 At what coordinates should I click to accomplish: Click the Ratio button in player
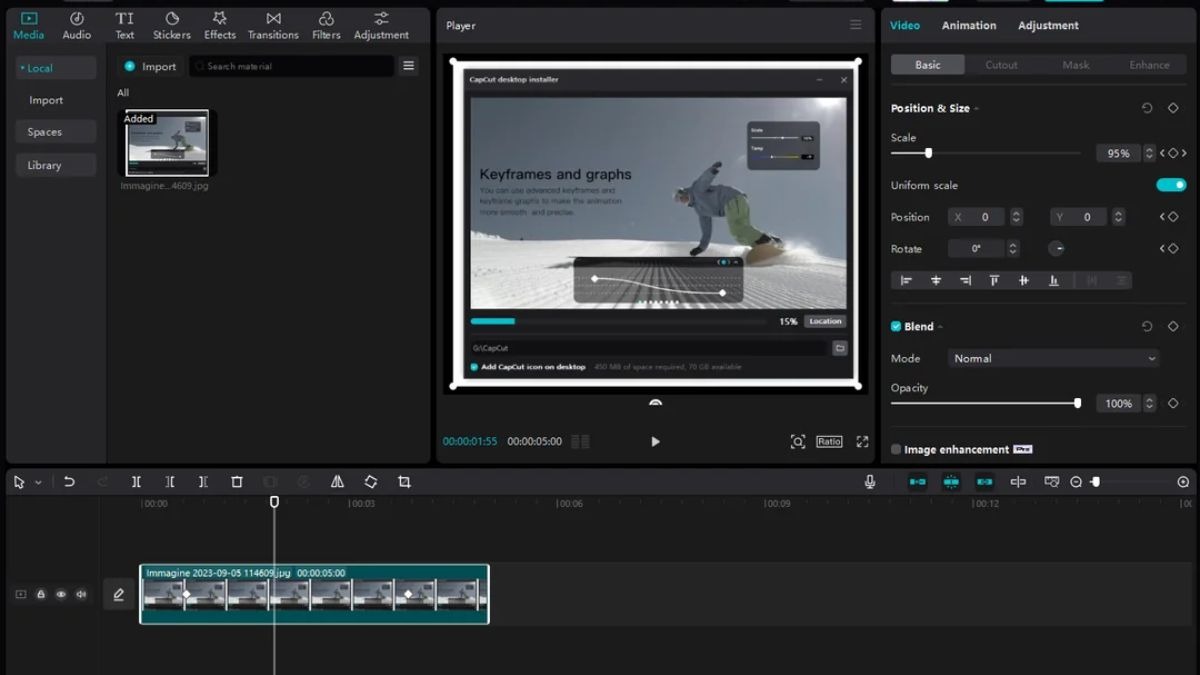(829, 441)
